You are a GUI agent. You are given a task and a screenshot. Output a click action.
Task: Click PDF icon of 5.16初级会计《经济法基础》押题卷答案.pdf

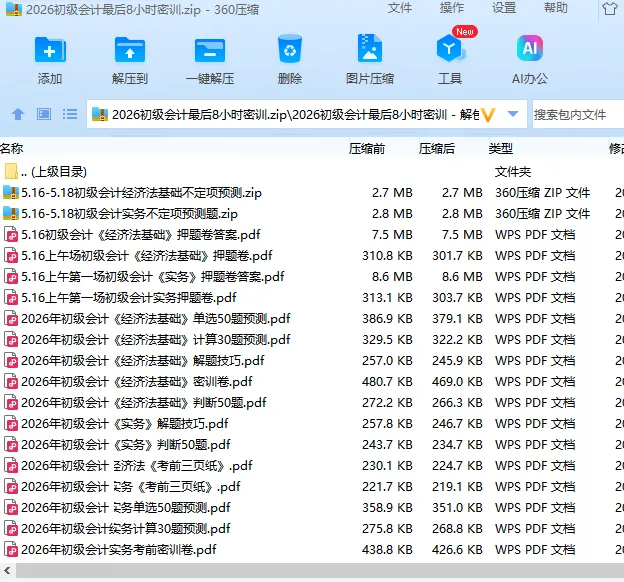(x=11, y=234)
